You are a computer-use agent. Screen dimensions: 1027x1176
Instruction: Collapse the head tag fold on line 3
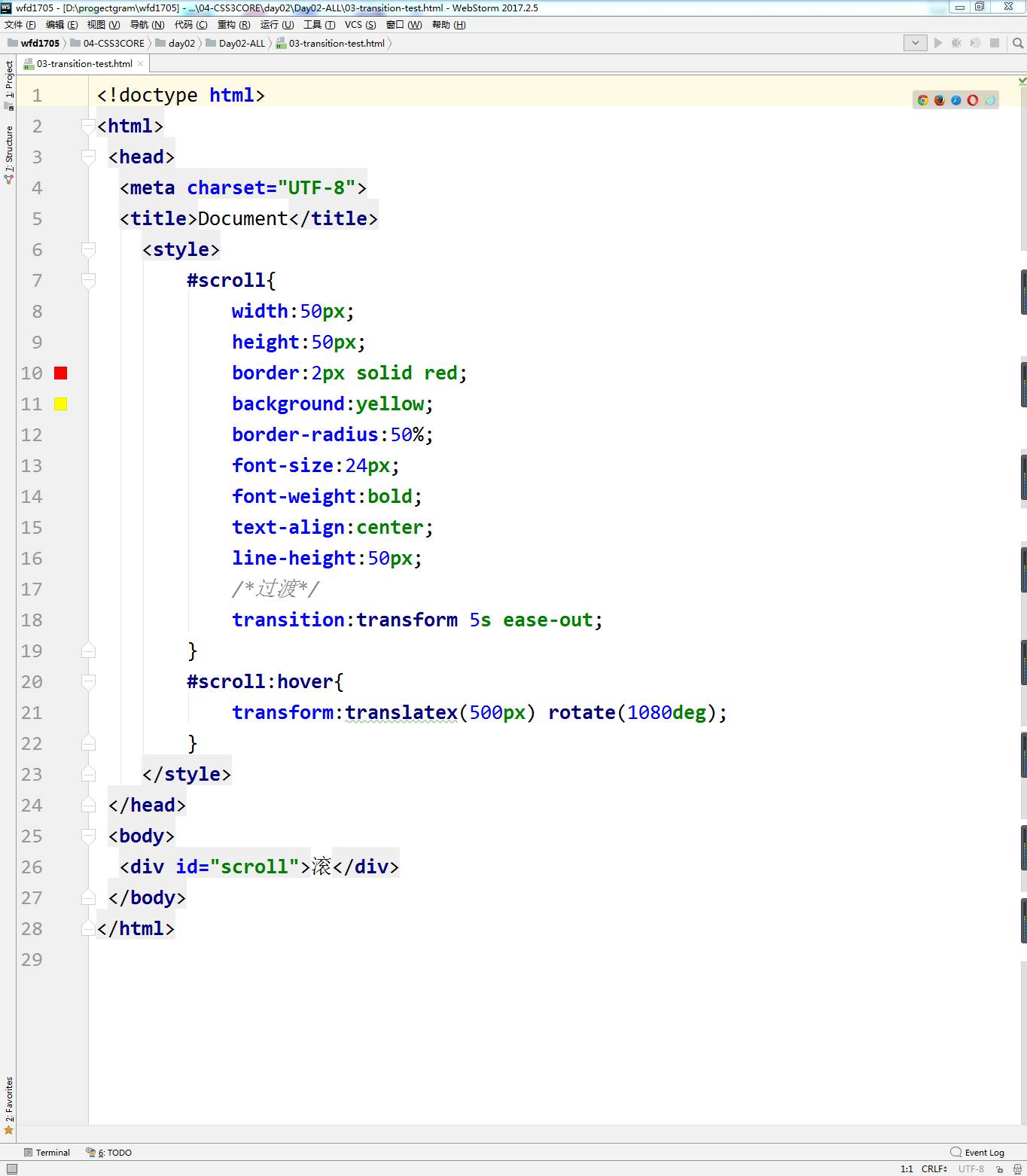[88, 157]
